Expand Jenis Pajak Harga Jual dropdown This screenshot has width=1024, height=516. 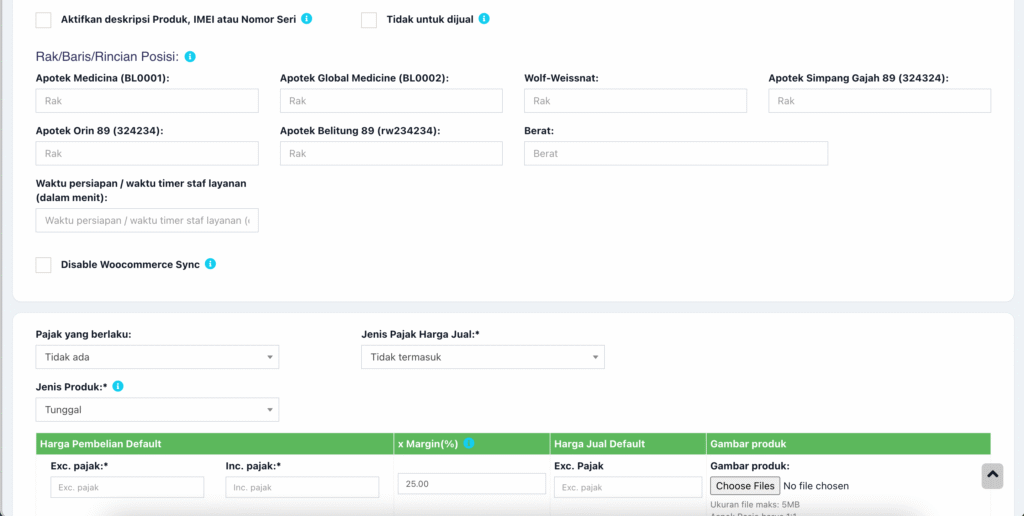[482, 357]
